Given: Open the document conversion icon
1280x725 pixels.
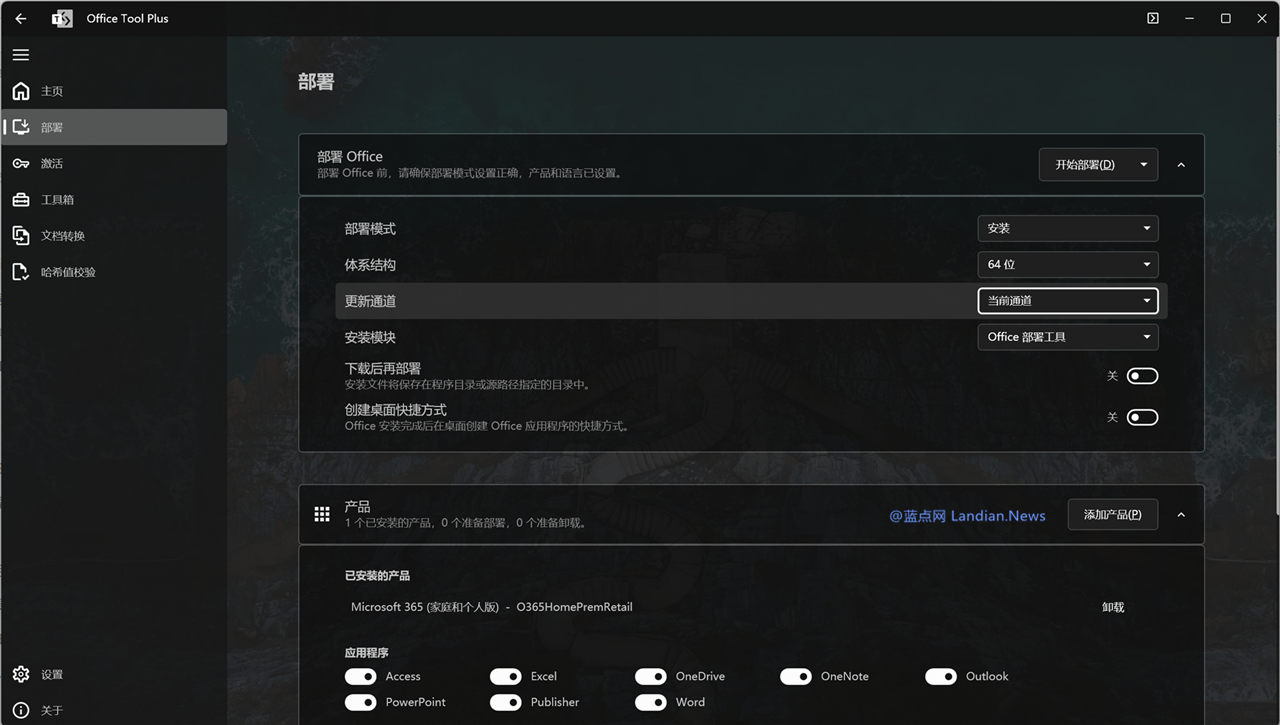Looking at the screenshot, I should tap(21, 235).
